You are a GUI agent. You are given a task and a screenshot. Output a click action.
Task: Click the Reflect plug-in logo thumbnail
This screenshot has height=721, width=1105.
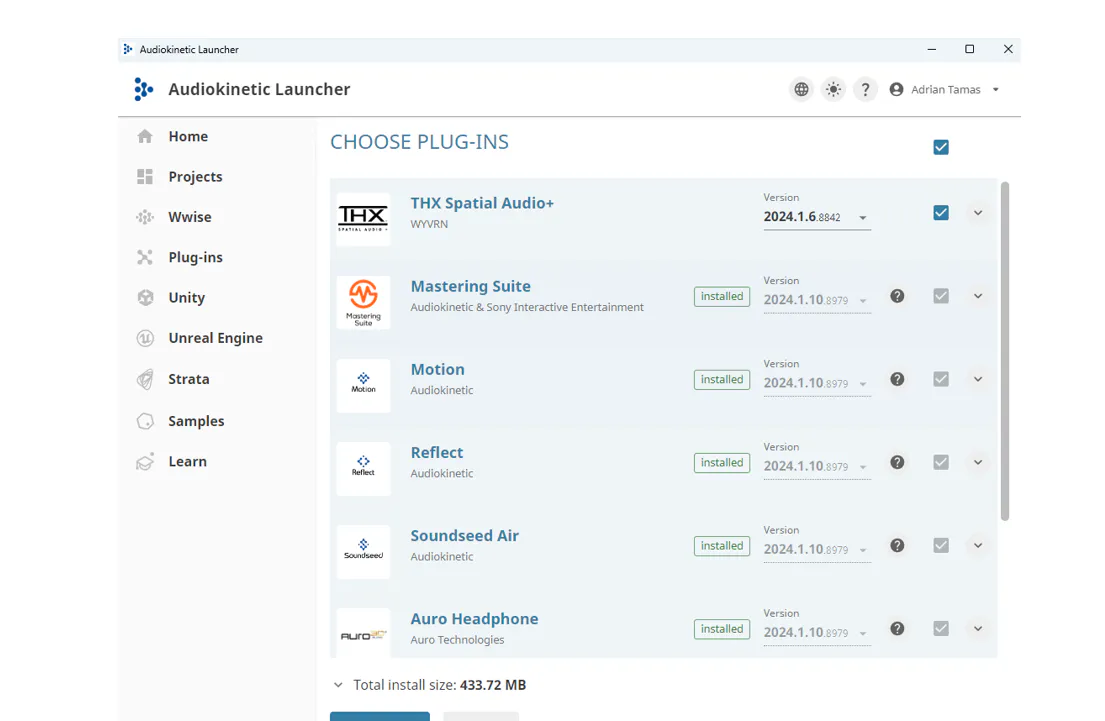363,469
